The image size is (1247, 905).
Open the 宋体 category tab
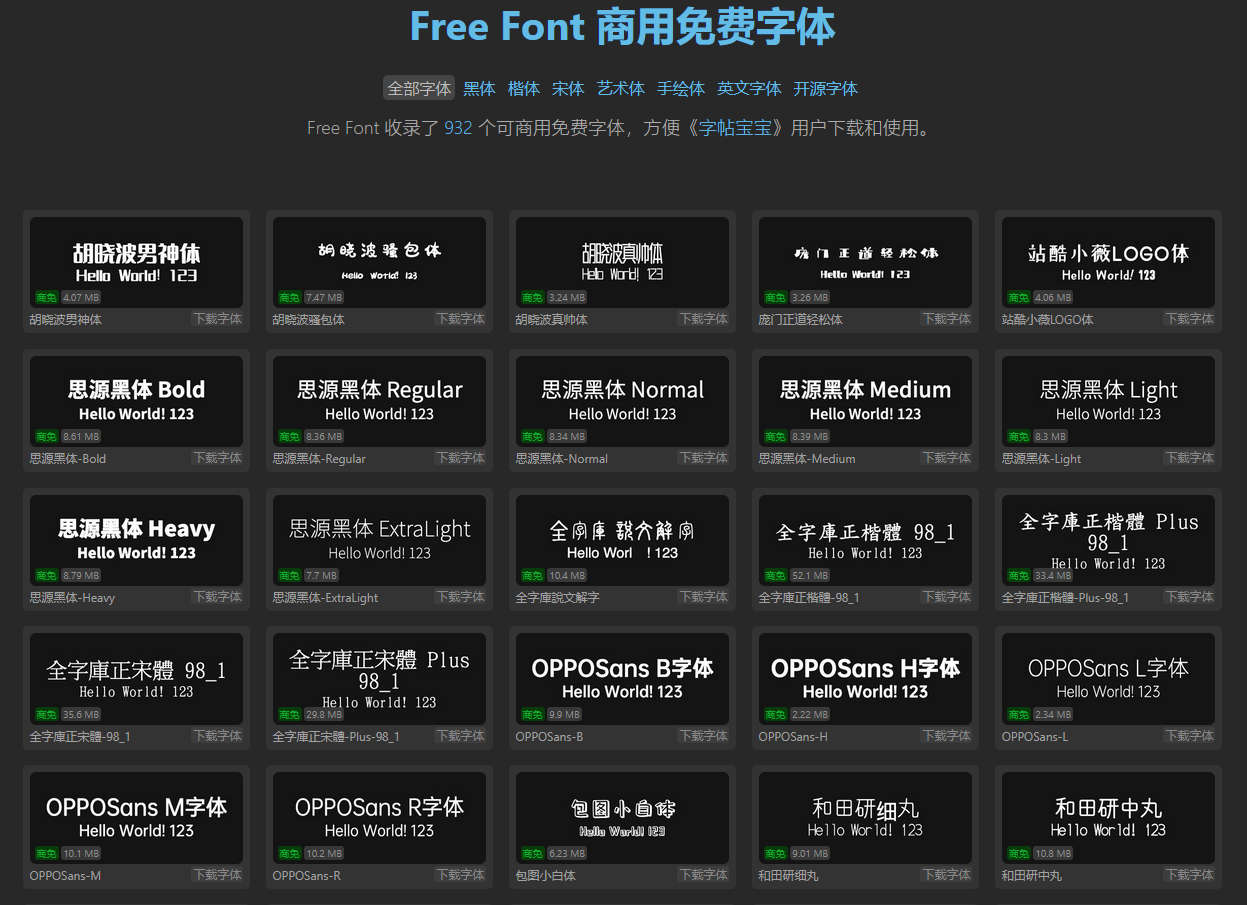568,88
